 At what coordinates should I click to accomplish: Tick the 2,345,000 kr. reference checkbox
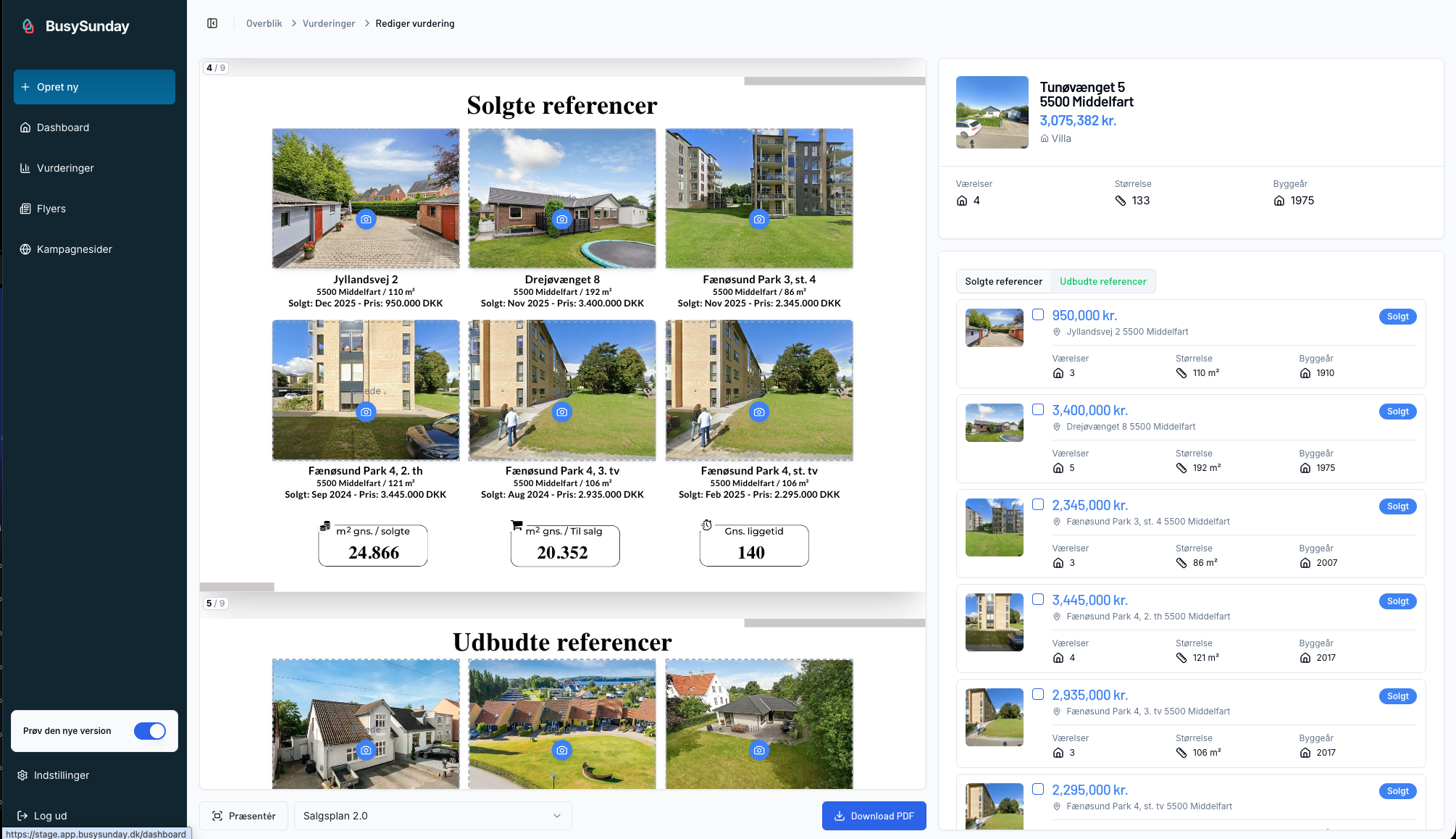click(1038, 504)
